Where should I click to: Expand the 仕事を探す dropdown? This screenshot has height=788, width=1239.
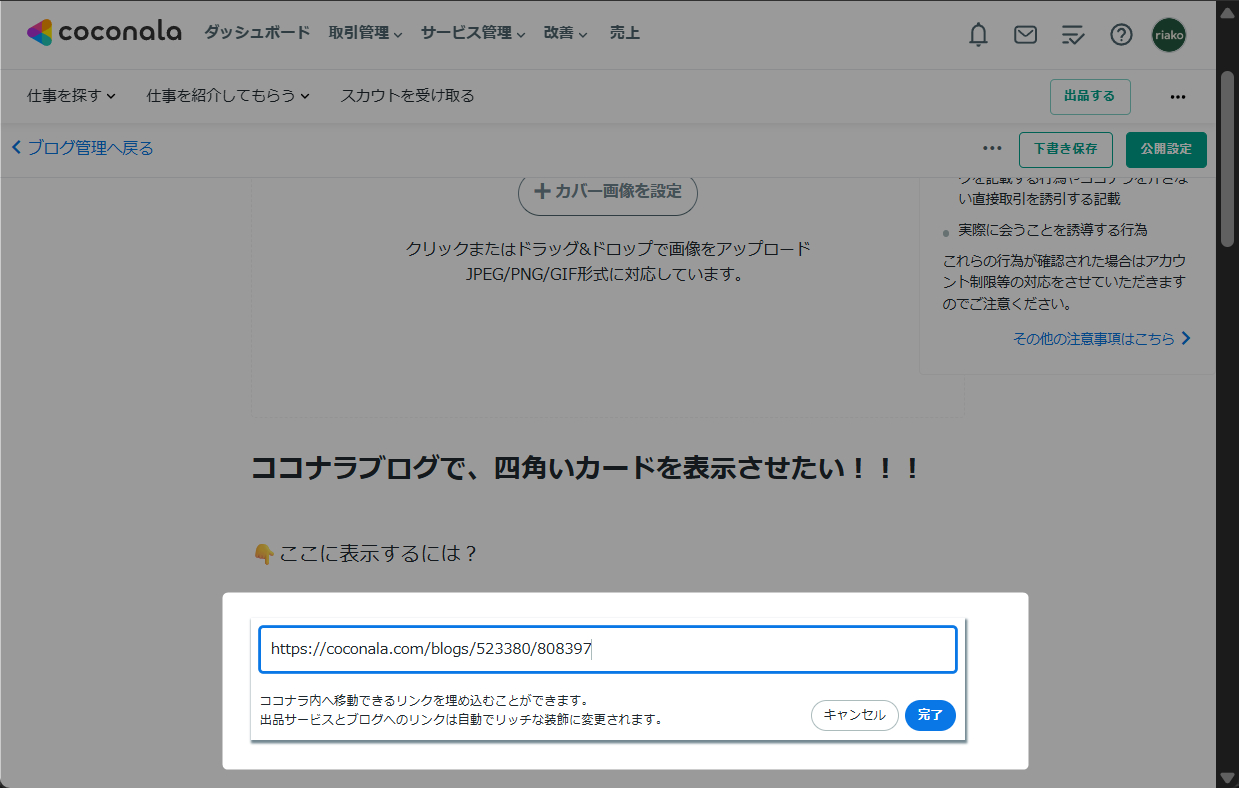[72, 96]
